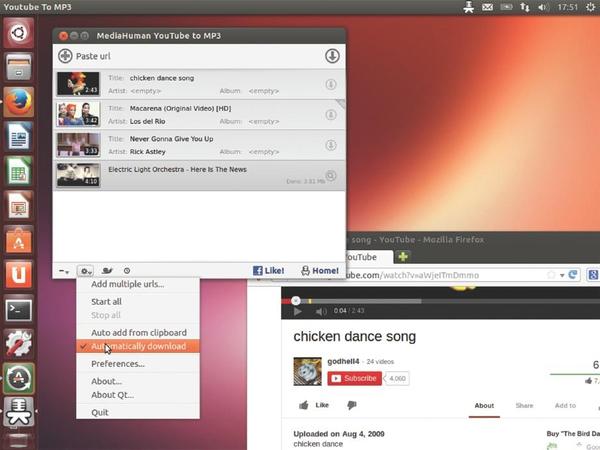Click the Facebook Like! link
Screen dimensions: 600x450
pos(268,271)
